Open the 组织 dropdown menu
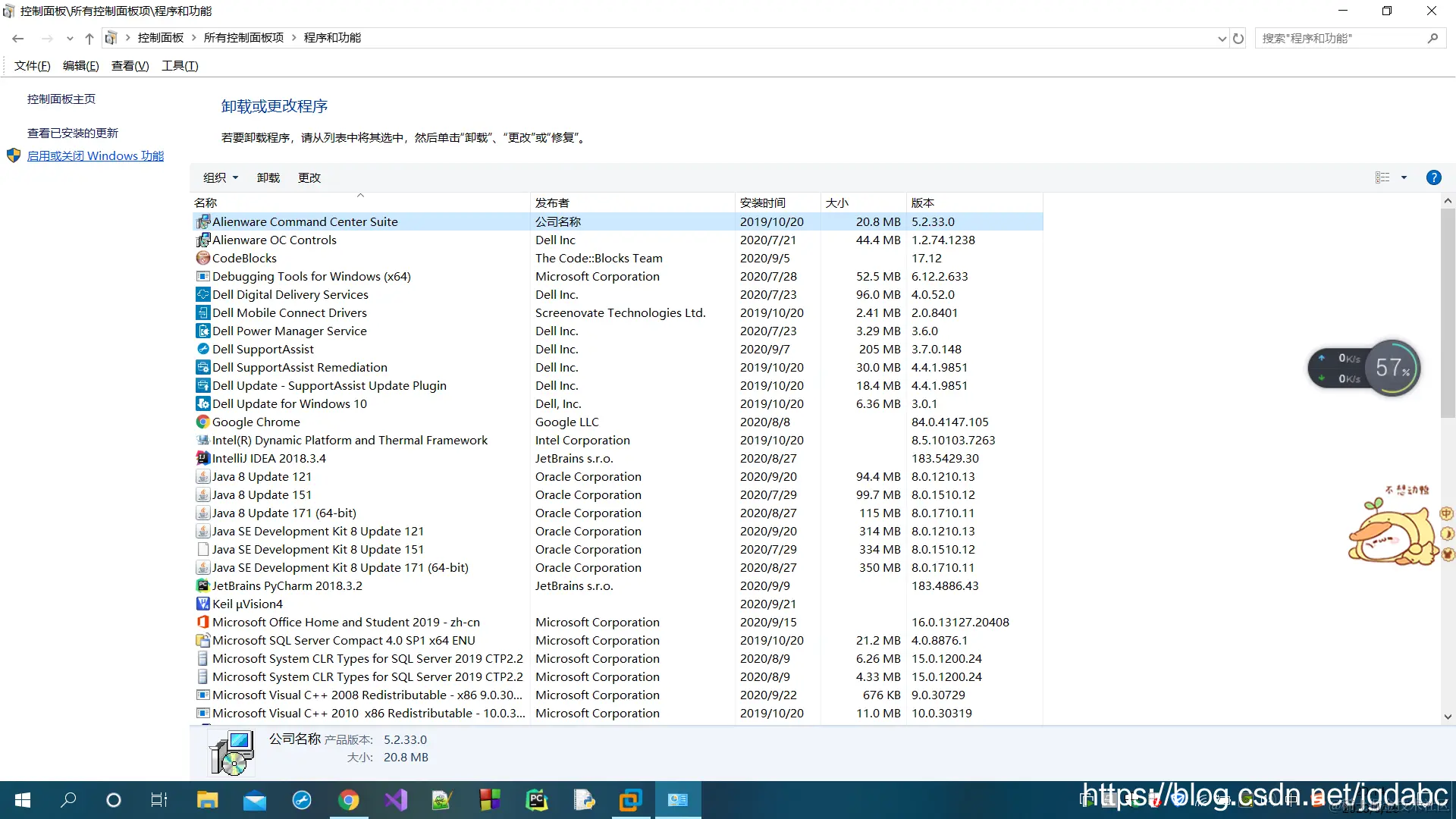The width and height of the screenshot is (1456, 819). pyautogui.click(x=221, y=177)
